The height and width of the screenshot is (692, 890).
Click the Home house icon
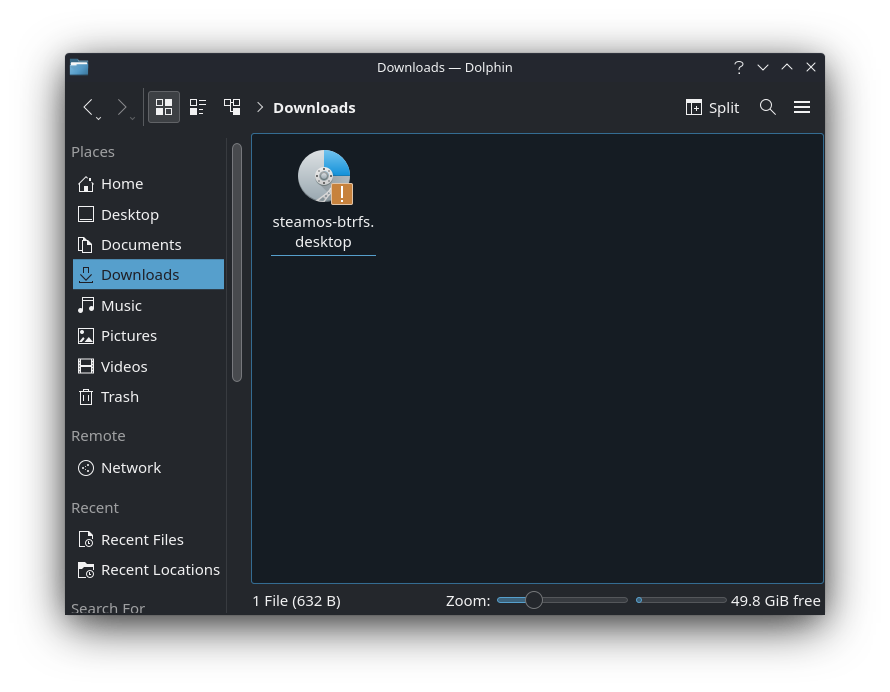(86, 184)
